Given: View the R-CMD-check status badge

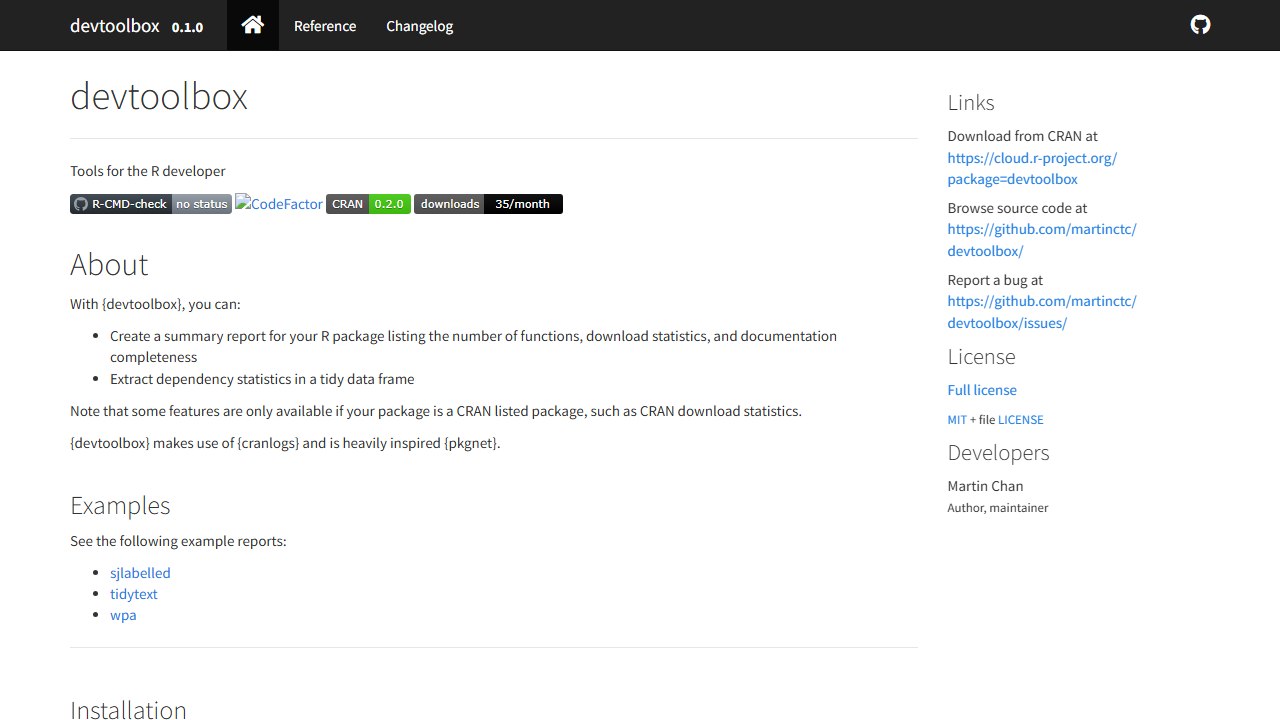Looking at the screenshot, I should pyautogui.click(x=151, y=204).
